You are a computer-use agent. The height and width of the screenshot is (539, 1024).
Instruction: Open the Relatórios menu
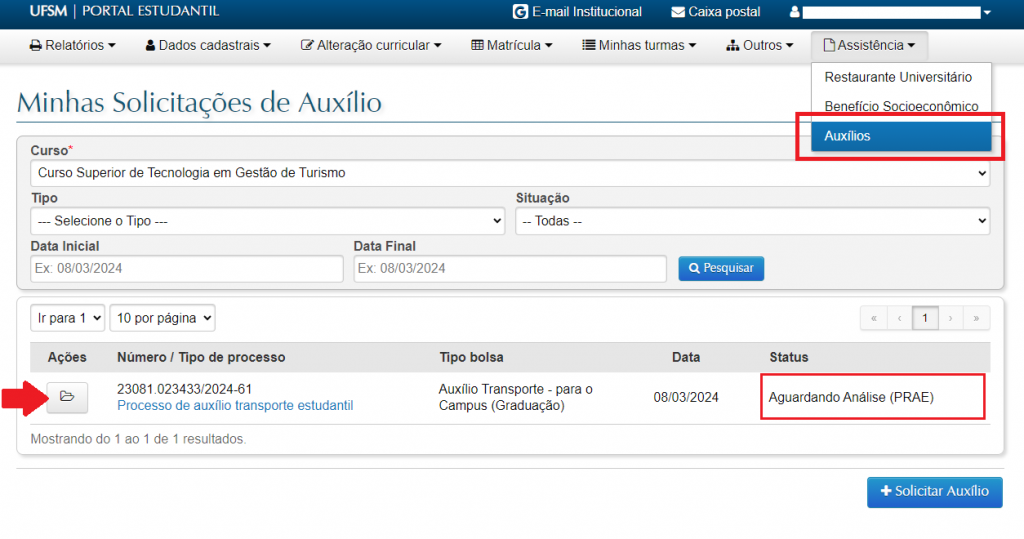(73, 45)
